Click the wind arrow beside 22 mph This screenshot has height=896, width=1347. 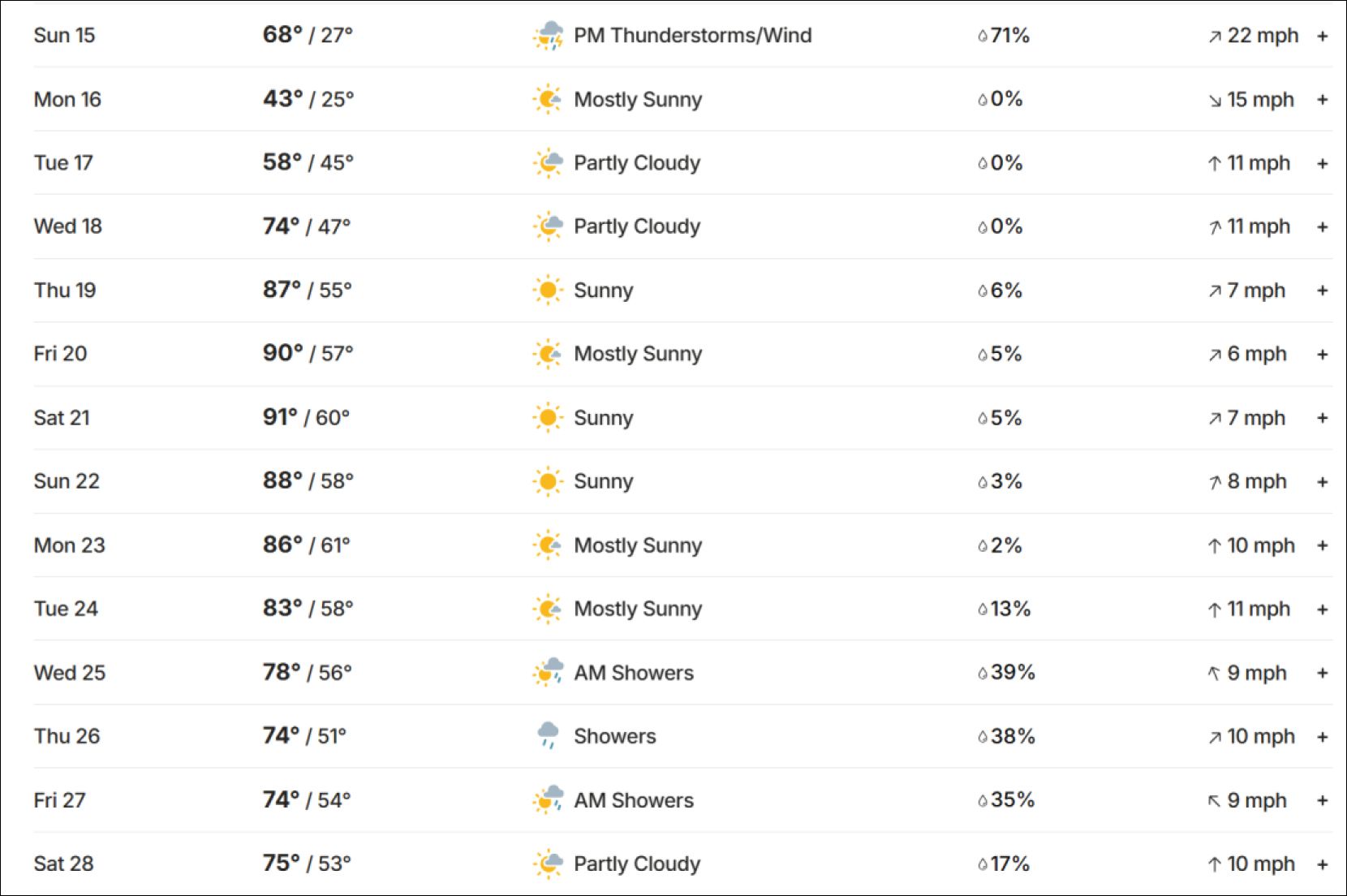pos(1214,37)
